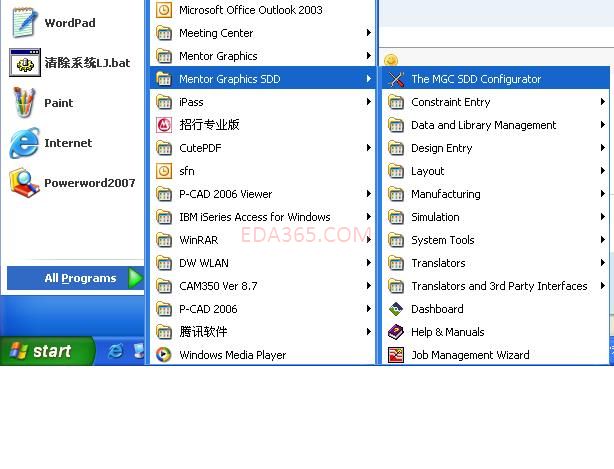Expand the Translators and 3rd Party Interfaces arrow

tap(603, 285)
